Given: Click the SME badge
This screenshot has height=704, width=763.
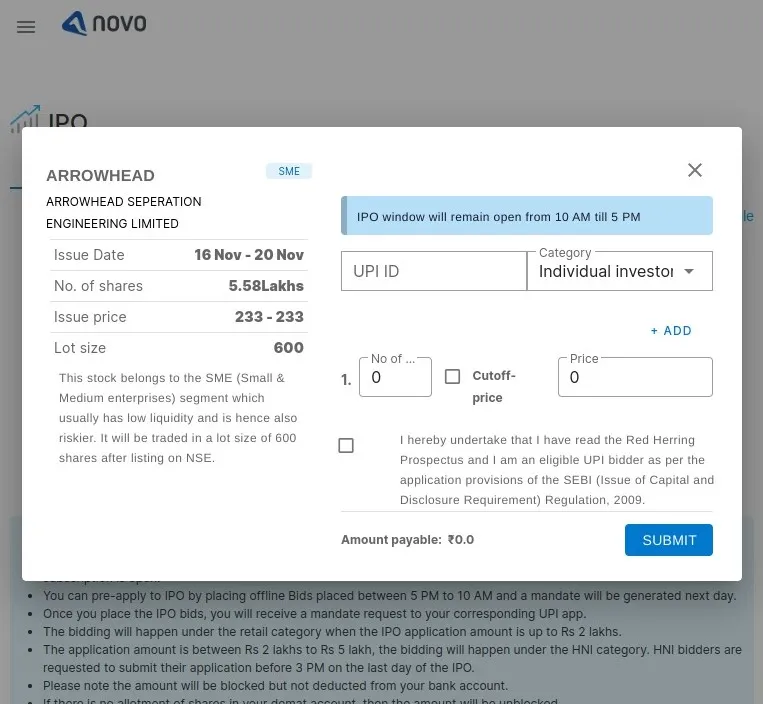Looking at the screenshot, I should (289, 171).
